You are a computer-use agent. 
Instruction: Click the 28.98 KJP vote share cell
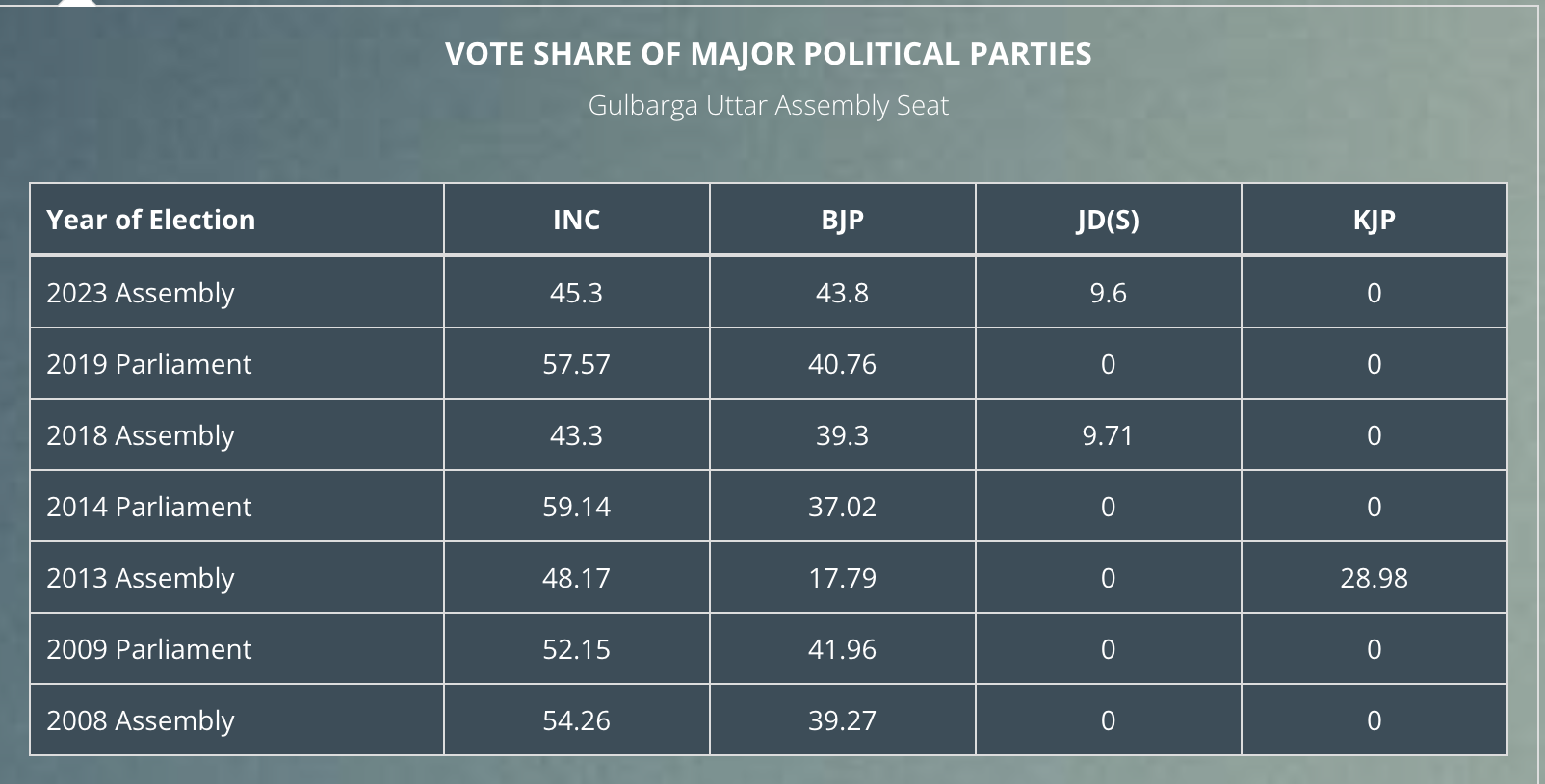click(1374, 578)
